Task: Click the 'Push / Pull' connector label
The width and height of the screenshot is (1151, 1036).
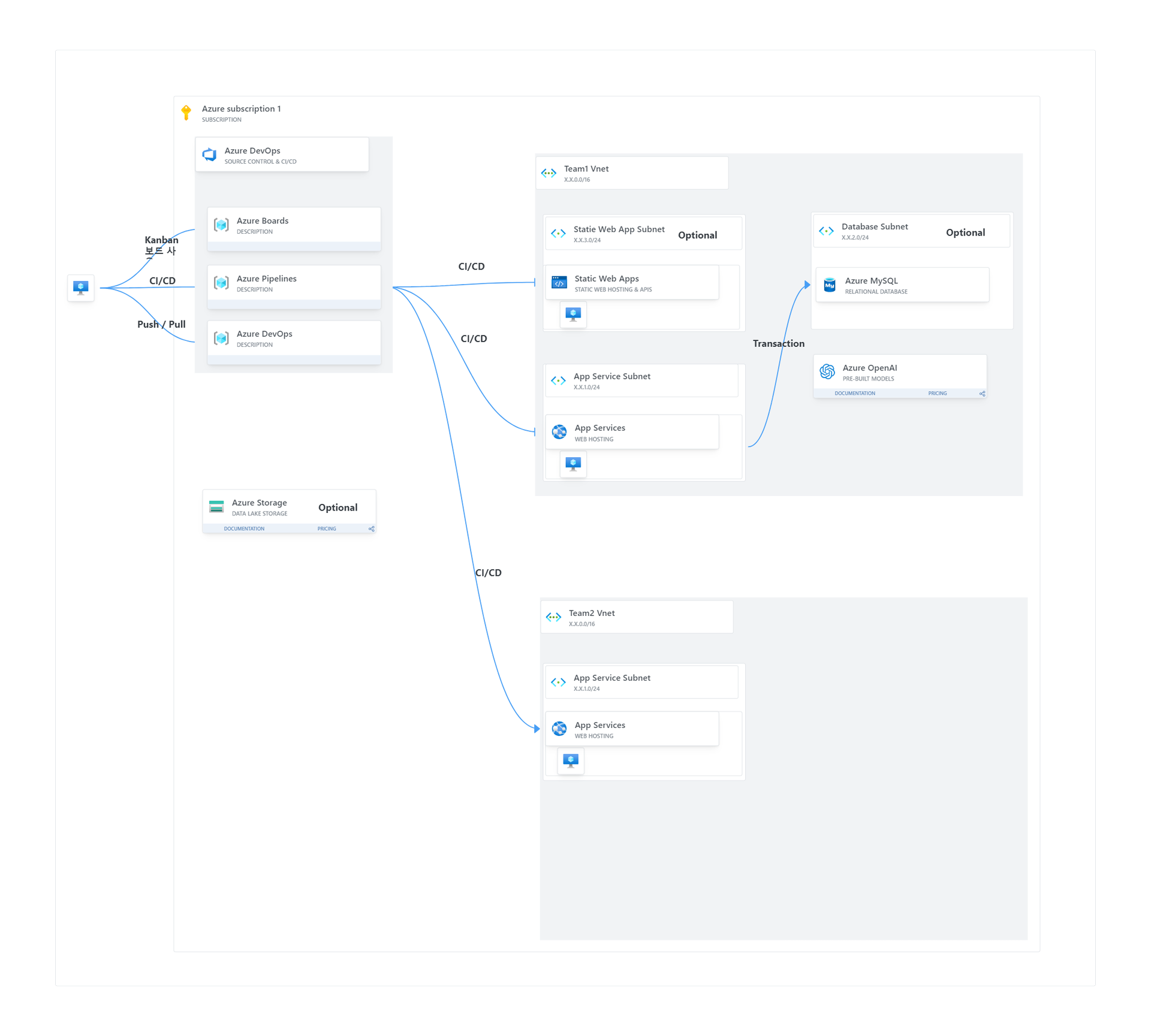Action: [x=162, y=325]
